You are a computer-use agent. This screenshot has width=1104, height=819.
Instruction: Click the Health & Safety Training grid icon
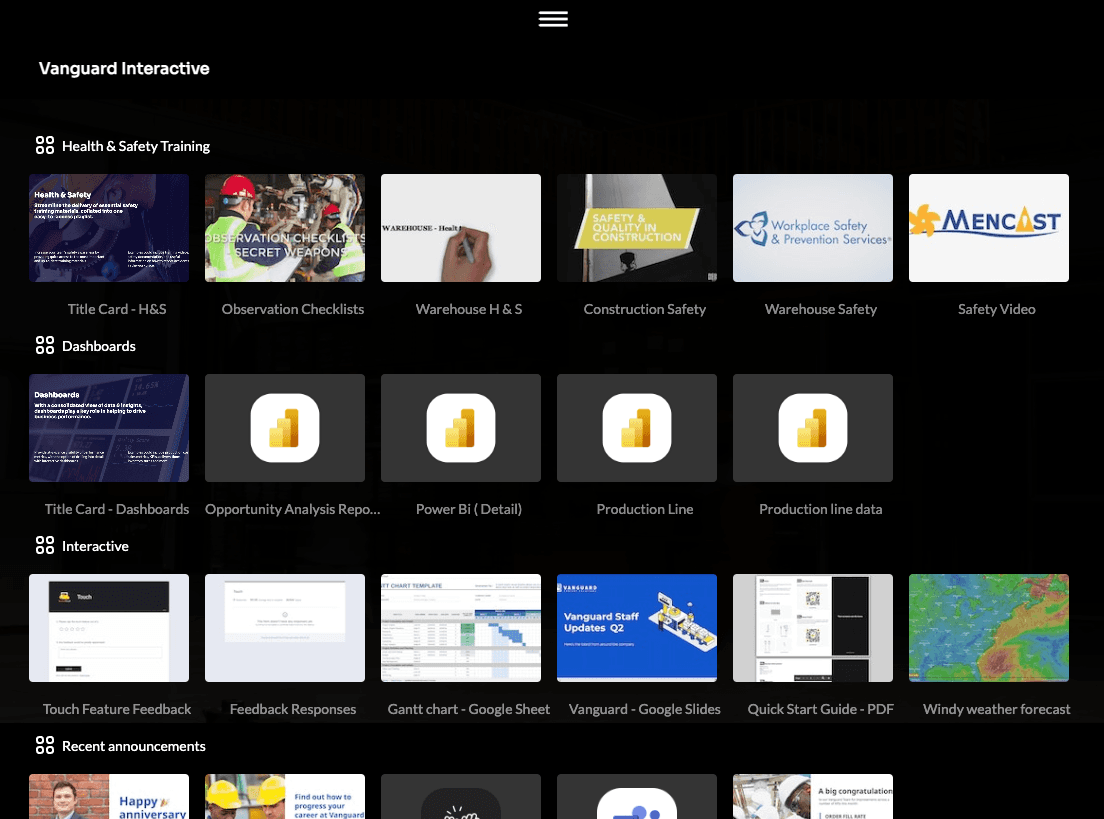pyautogui.click(x=45, y=145)
